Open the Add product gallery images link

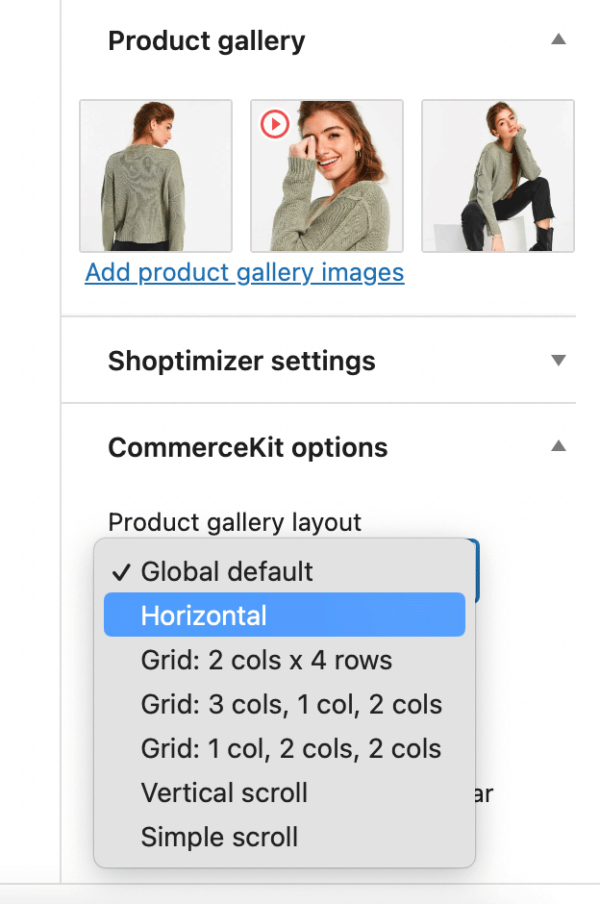[243, 272]
